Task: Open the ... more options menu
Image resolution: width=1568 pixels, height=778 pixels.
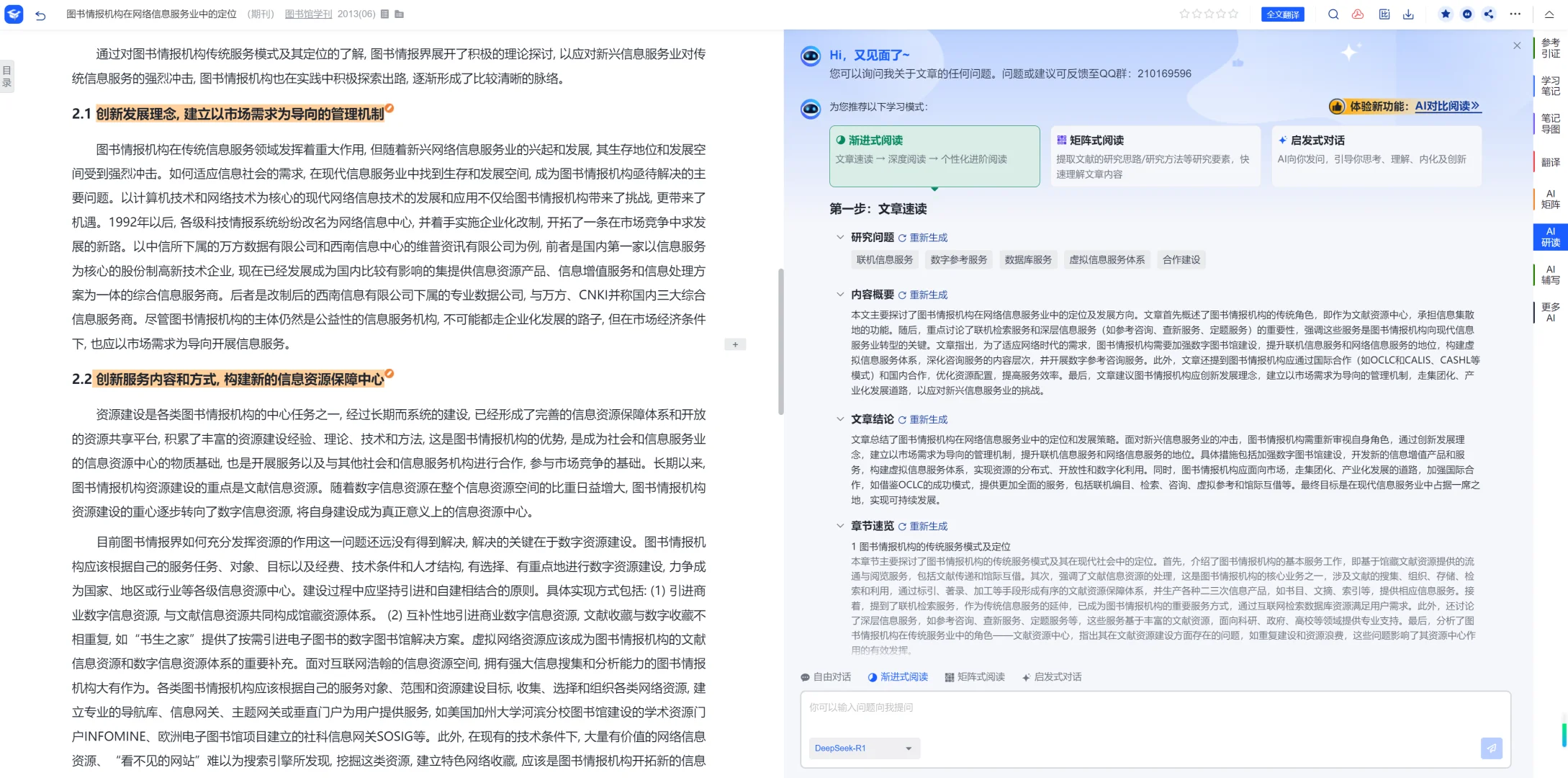Action: pos(1515,14)
